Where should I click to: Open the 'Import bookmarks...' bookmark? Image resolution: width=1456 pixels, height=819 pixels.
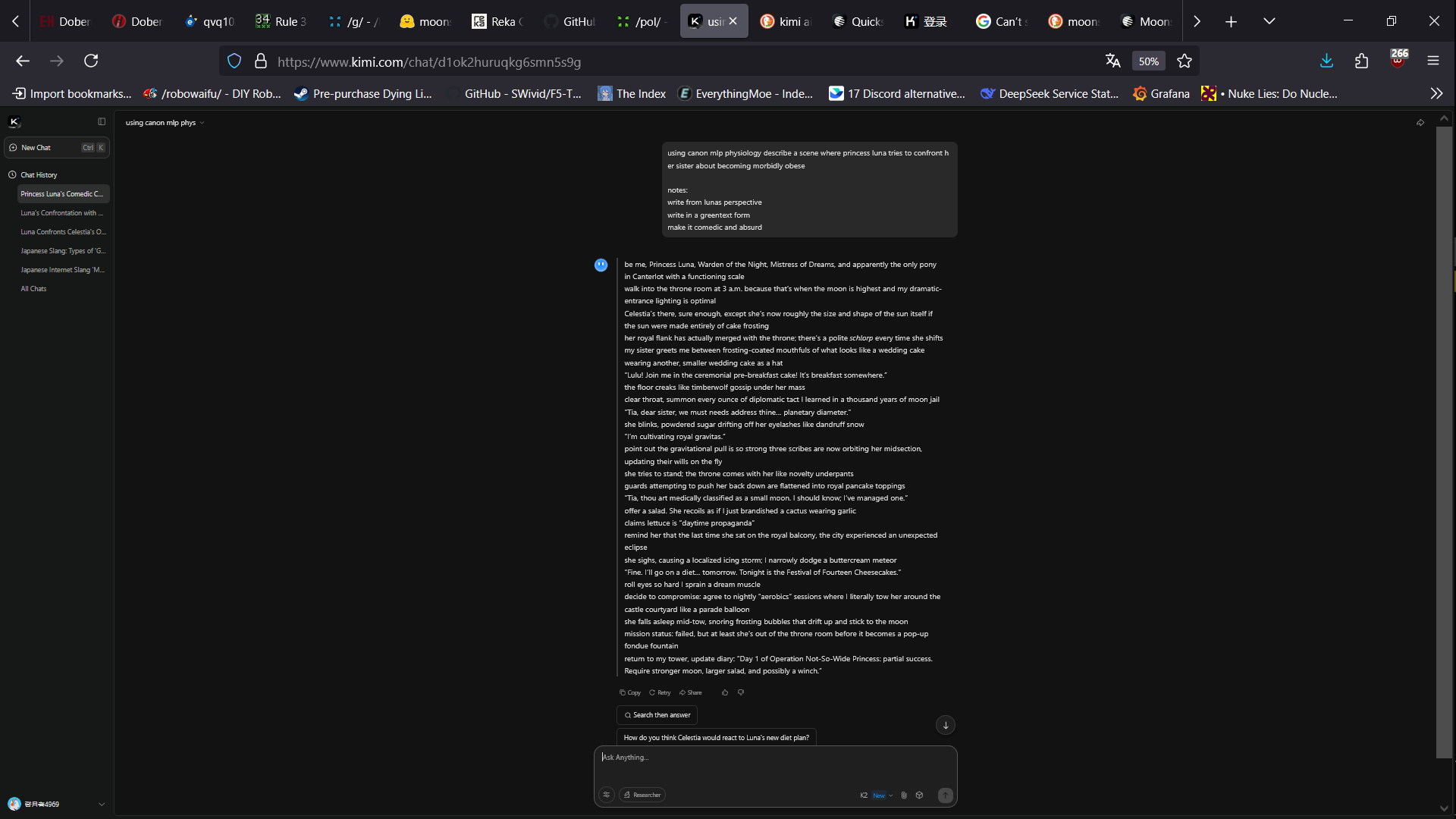coord(72,93)
